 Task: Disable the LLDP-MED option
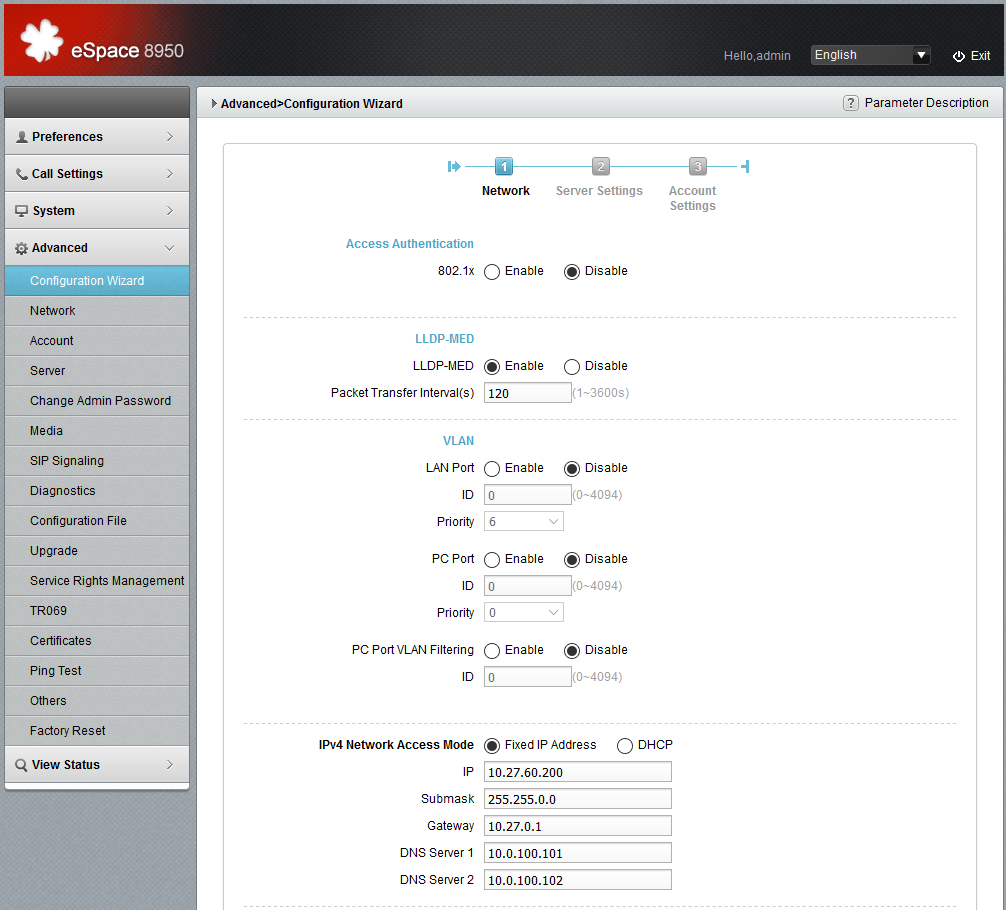point(572,367)
